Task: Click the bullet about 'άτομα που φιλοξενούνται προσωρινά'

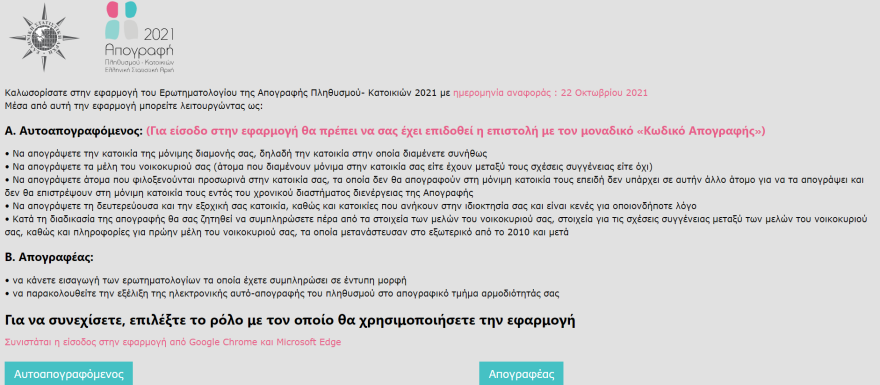Action: [433, 186]
